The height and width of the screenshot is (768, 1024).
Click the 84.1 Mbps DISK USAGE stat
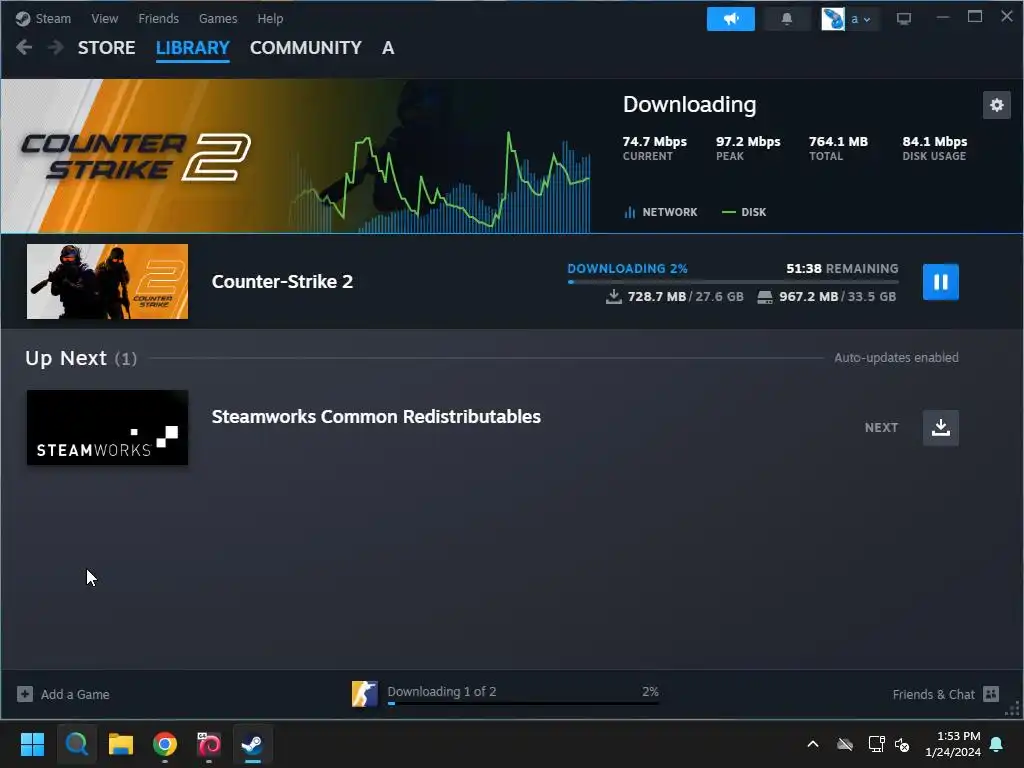[935, 148]
